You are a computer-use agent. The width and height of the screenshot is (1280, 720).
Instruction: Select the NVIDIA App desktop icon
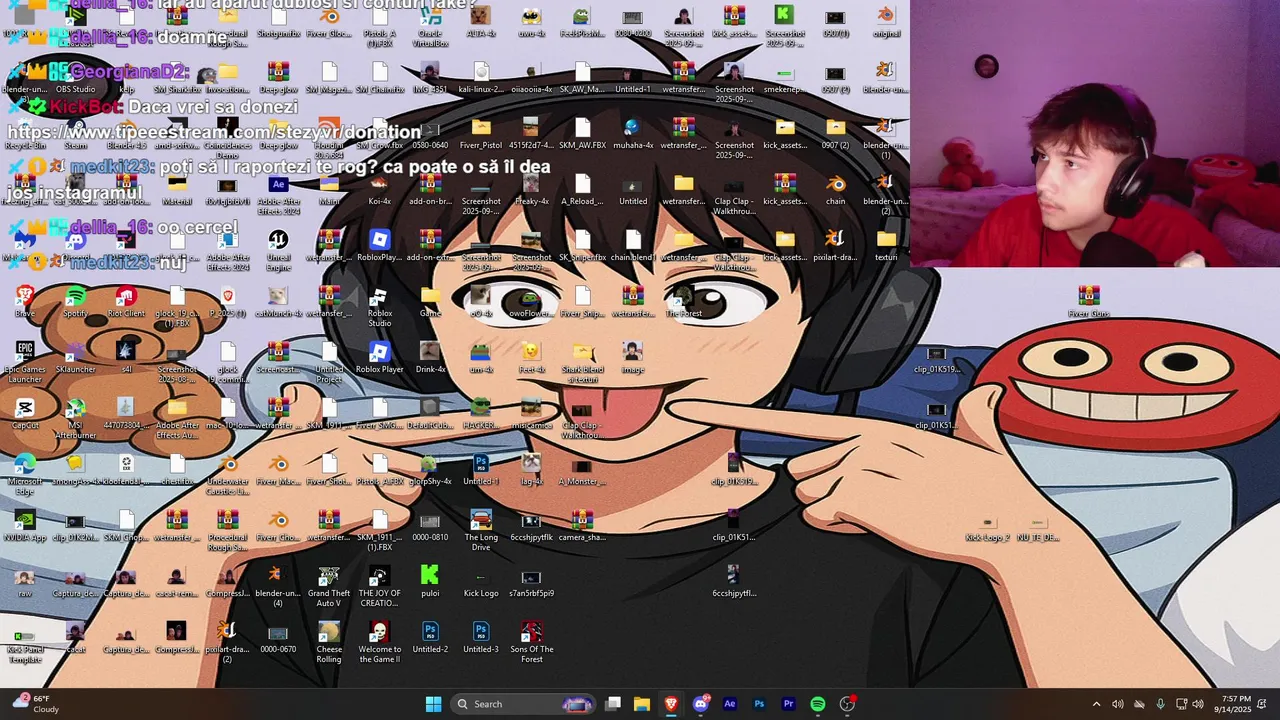tap(25, 525)
